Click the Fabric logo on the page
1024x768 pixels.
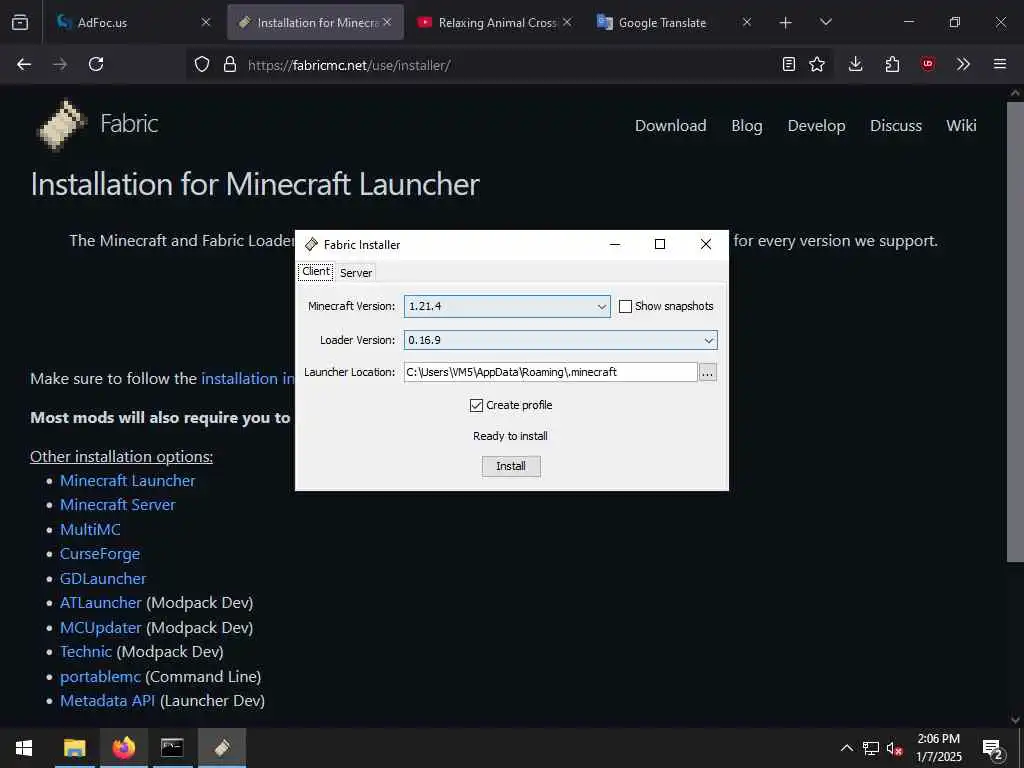(62, 124)
